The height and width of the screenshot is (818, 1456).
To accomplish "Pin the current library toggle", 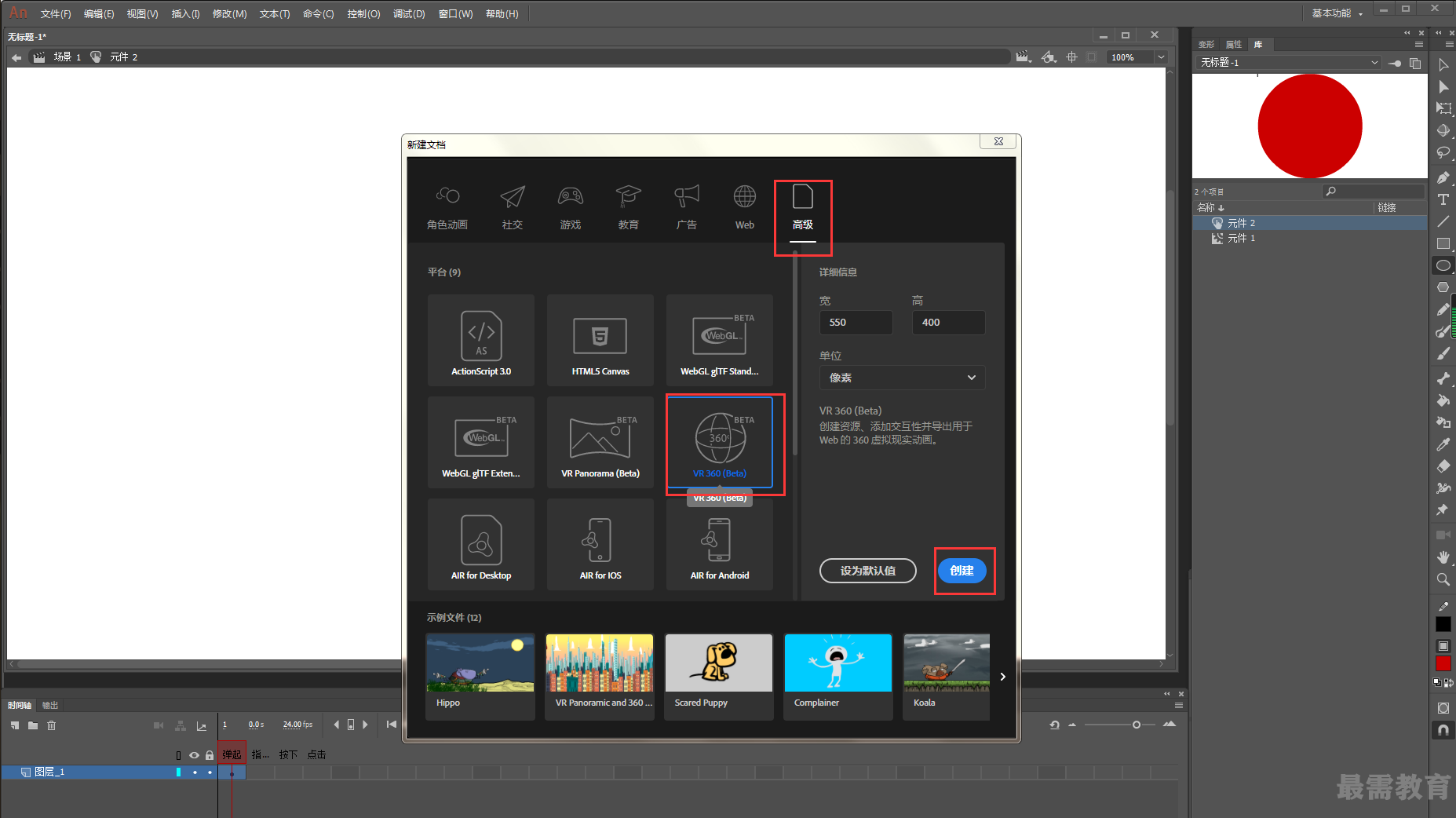I will pyautogui.click(x=1395, y=63).
